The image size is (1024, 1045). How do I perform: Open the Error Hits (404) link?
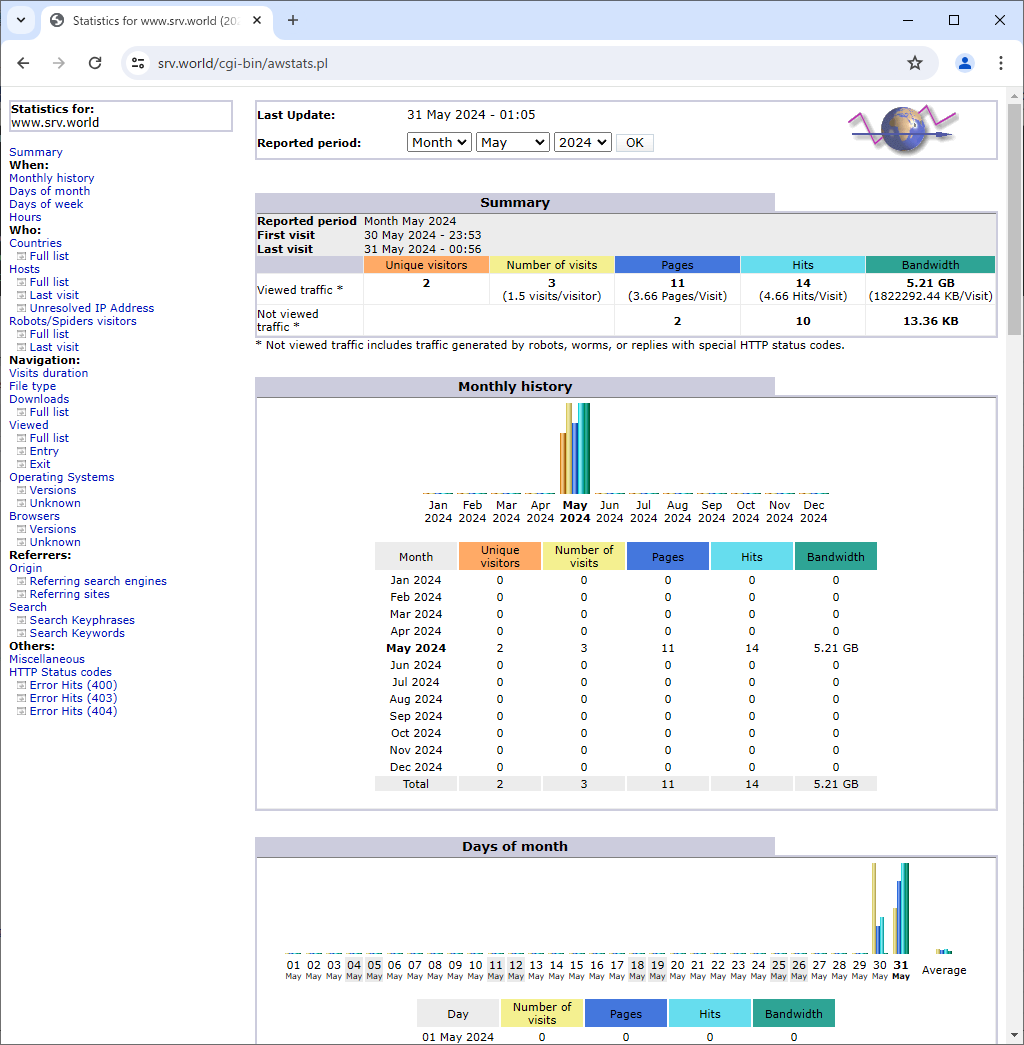73,711
